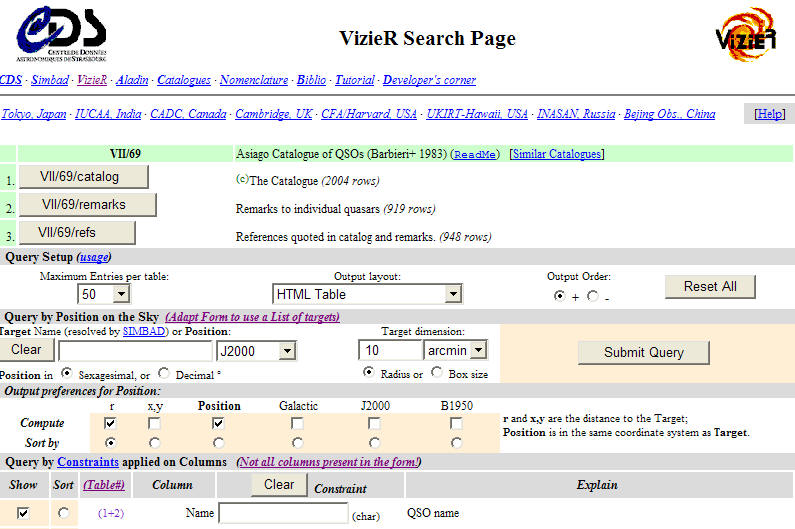Screen dimensions: 795x529
Task: Expand the Output layout HTML Table dropdown
Action: click(452, 294)
